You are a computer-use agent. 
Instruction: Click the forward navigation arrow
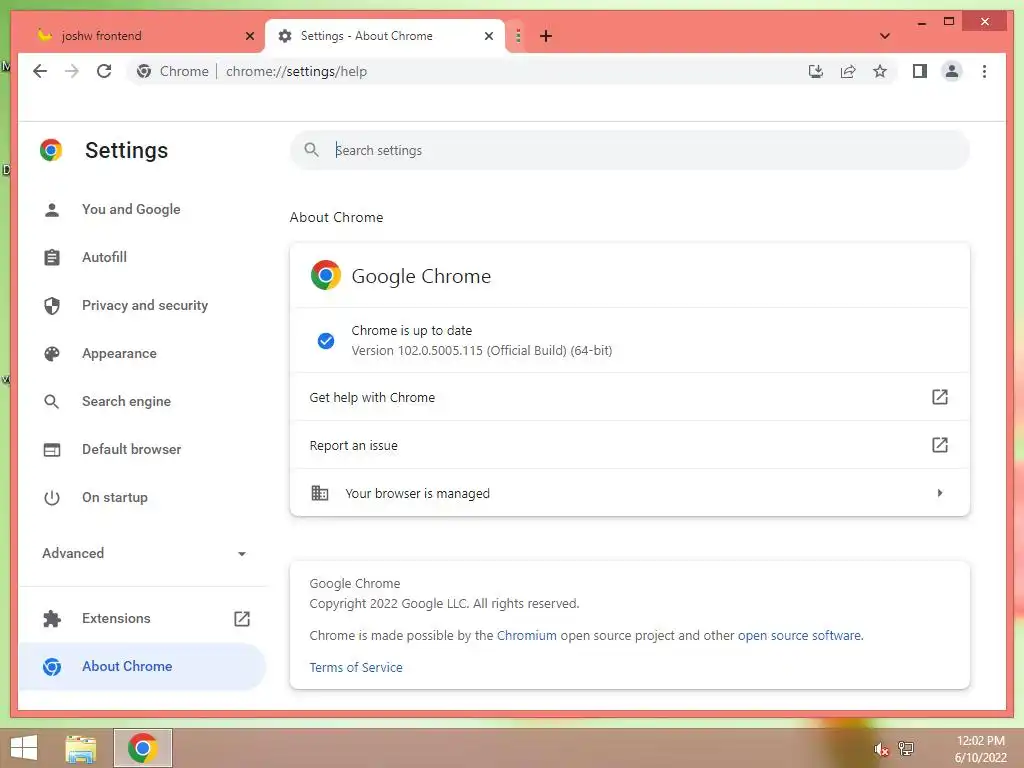72,71
